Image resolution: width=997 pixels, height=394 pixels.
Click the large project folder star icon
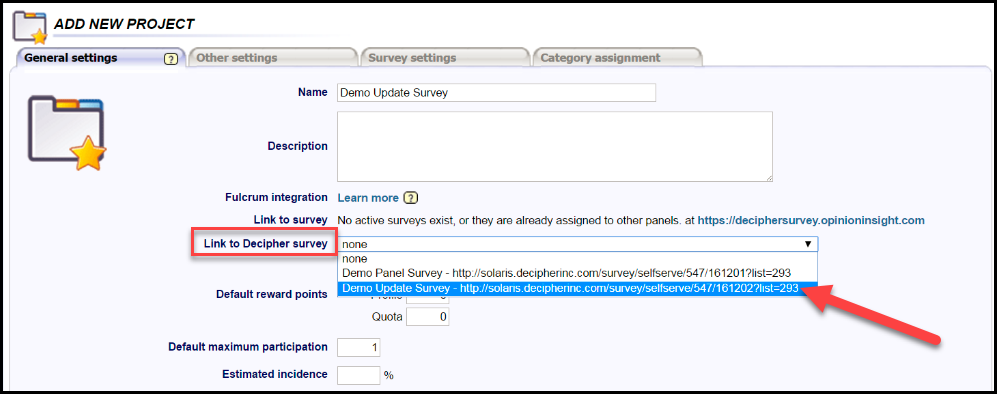pyautogui.click(x=67, y=133)
